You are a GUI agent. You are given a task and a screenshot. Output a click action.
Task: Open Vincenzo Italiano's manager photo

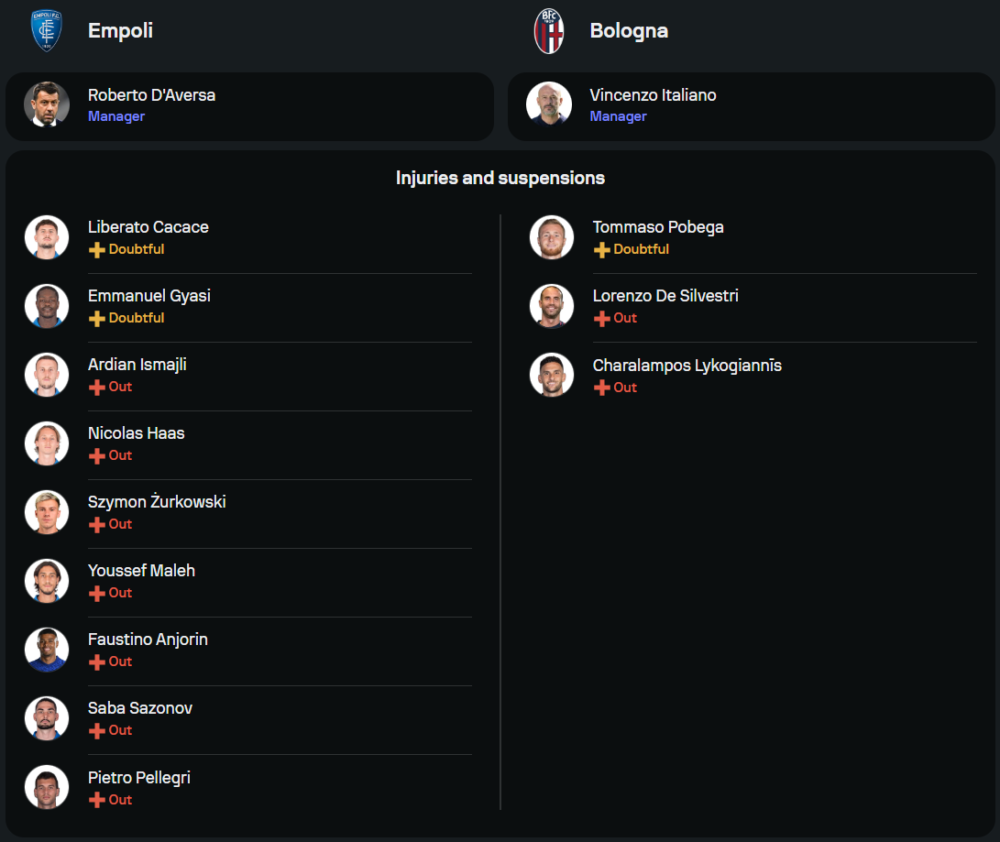(x=549, y=105)
